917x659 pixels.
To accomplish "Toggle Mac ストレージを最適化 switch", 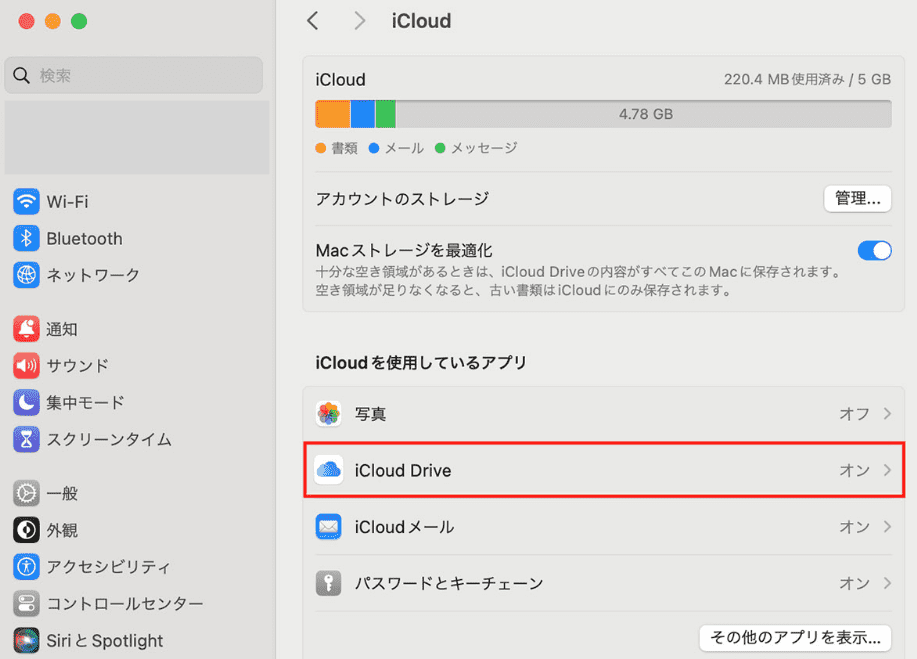I will tap(874, 250).
